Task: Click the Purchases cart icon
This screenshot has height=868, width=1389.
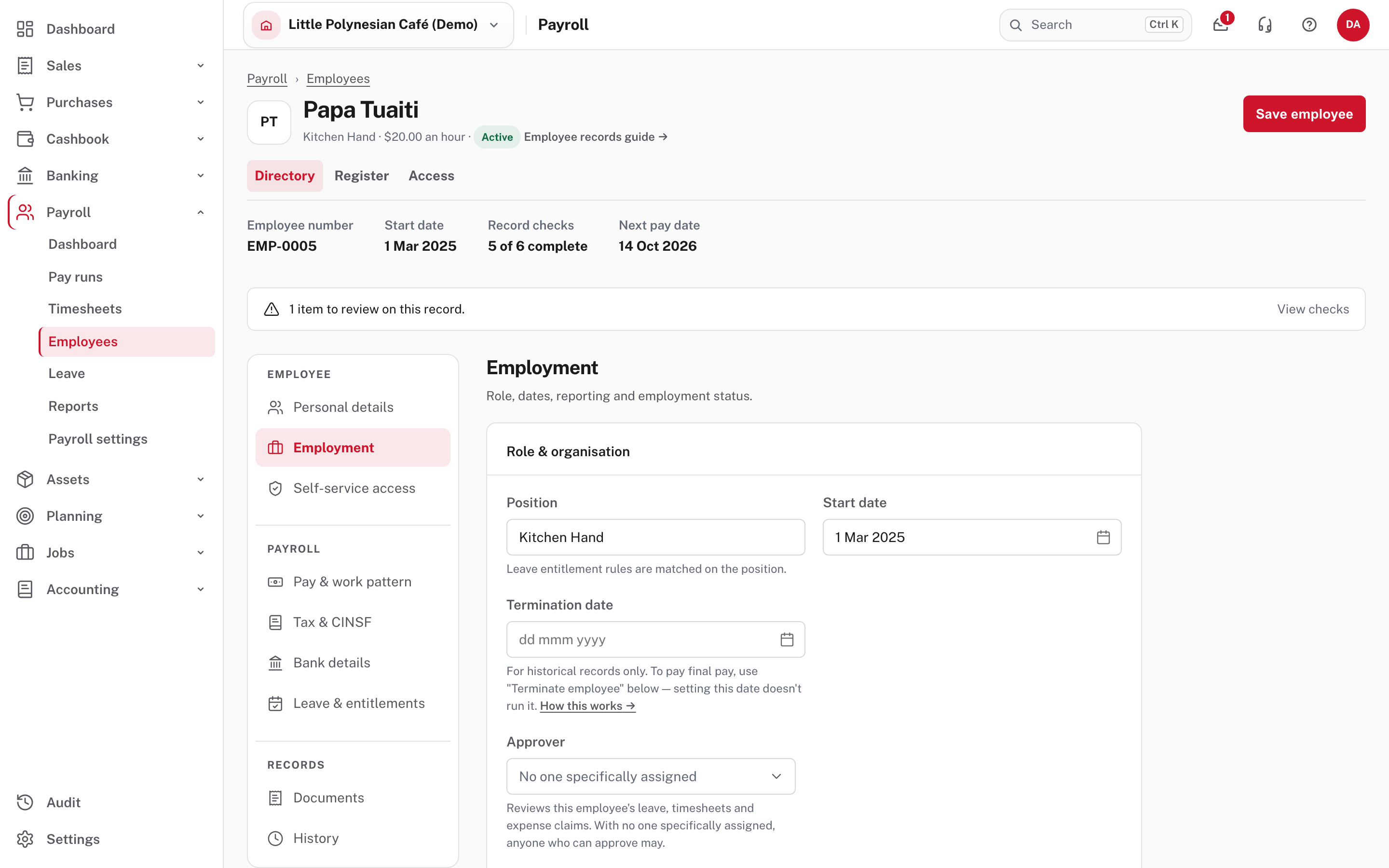Action: (25, 102)
